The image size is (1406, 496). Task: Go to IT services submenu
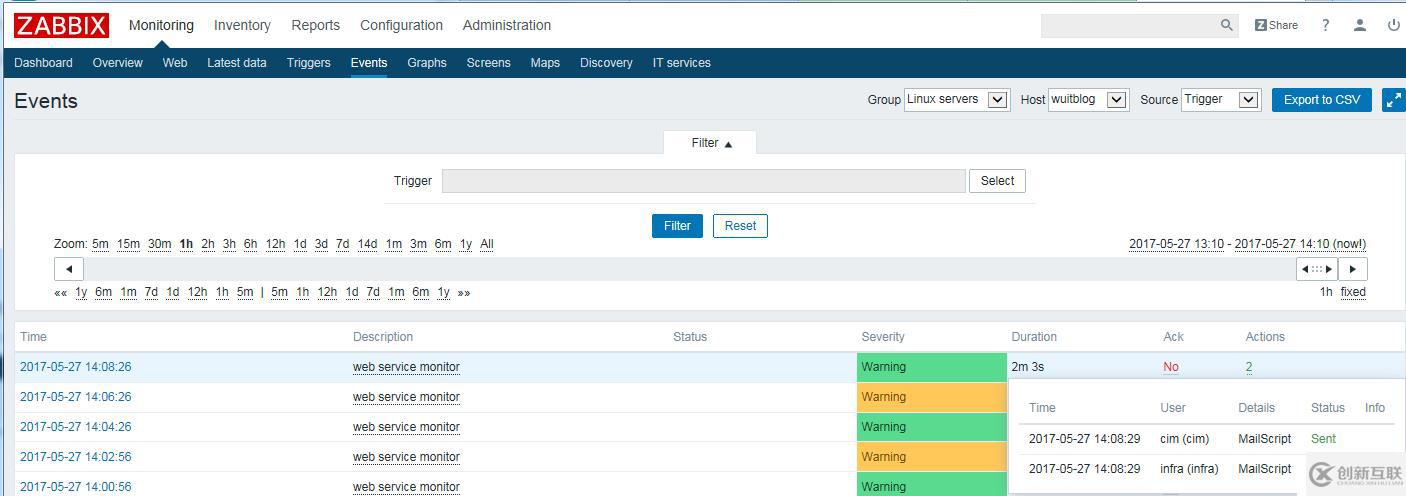[682, 62]
